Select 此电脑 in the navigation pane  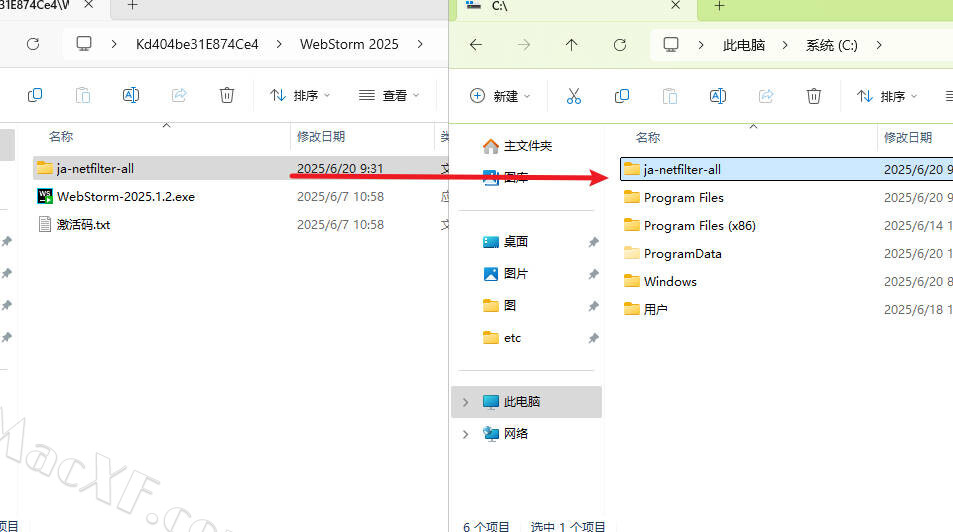point(526,402)
